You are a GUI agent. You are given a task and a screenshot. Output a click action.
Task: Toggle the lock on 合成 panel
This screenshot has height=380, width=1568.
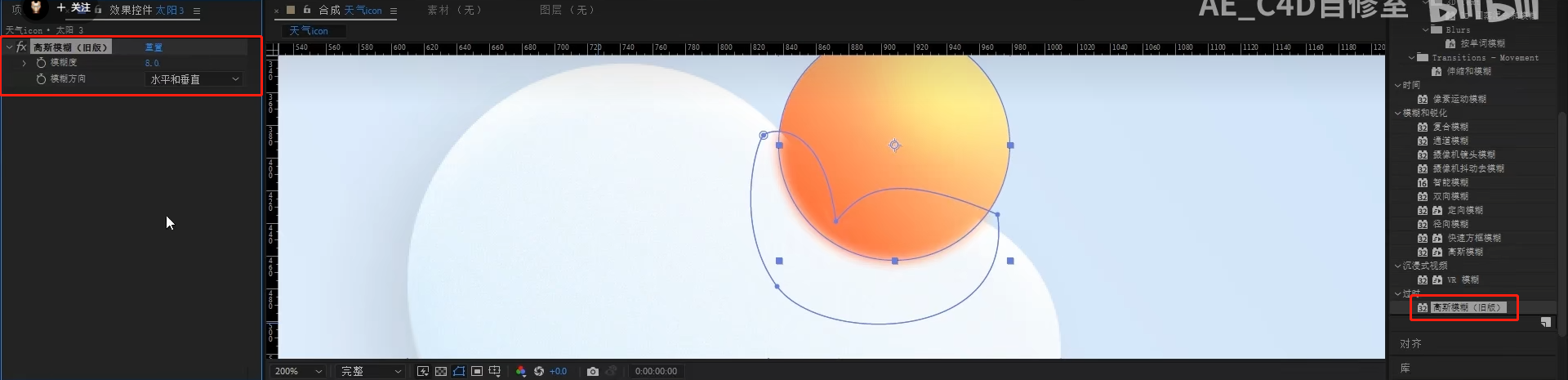307,10
